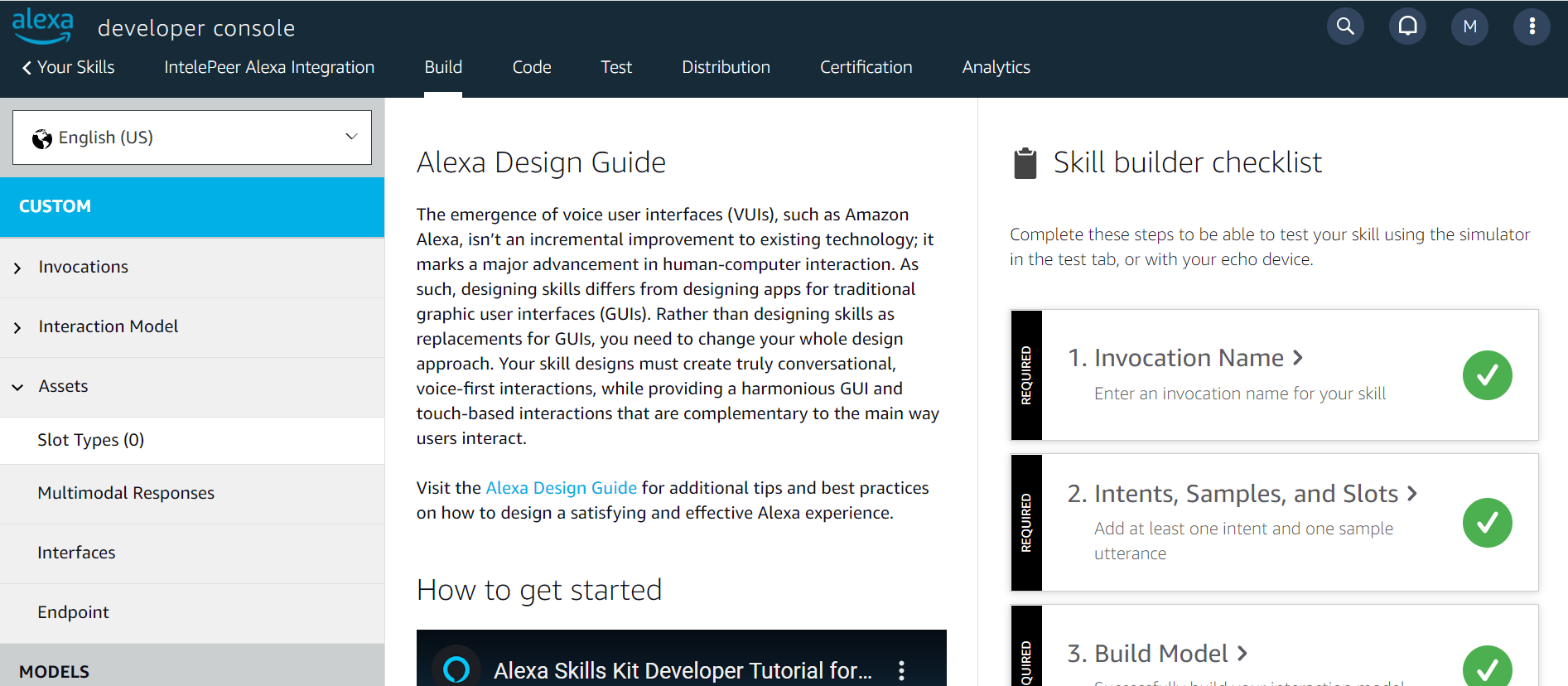Click the Alexa ring icon on the tutorial video
This screenshot has height=686, width=1568.
point(456,668)
